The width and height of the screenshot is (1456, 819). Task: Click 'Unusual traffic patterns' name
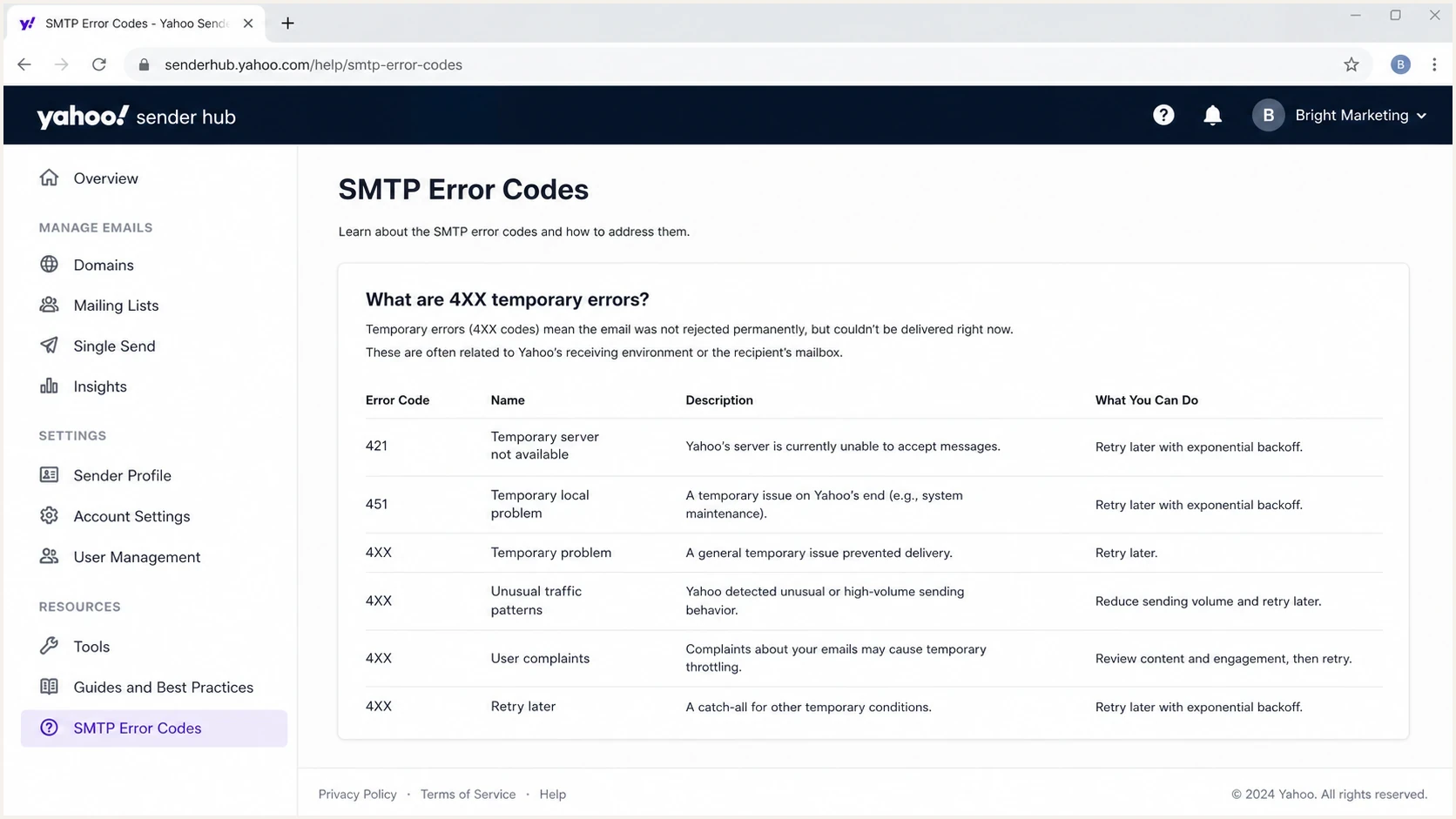[536, 600]
